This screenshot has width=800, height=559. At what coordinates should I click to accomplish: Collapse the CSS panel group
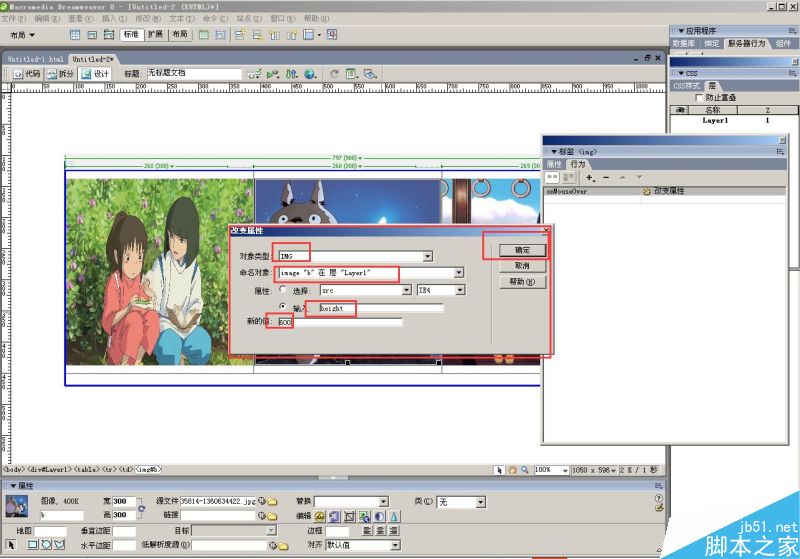[681, 73]
